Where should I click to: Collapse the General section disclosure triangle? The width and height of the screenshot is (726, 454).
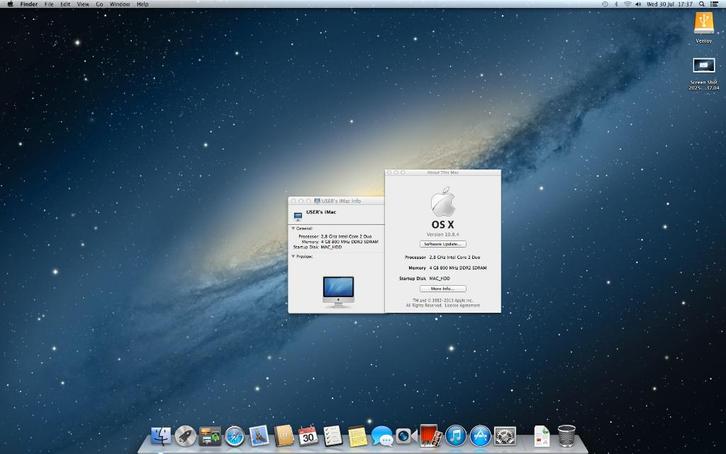[293, 228]
